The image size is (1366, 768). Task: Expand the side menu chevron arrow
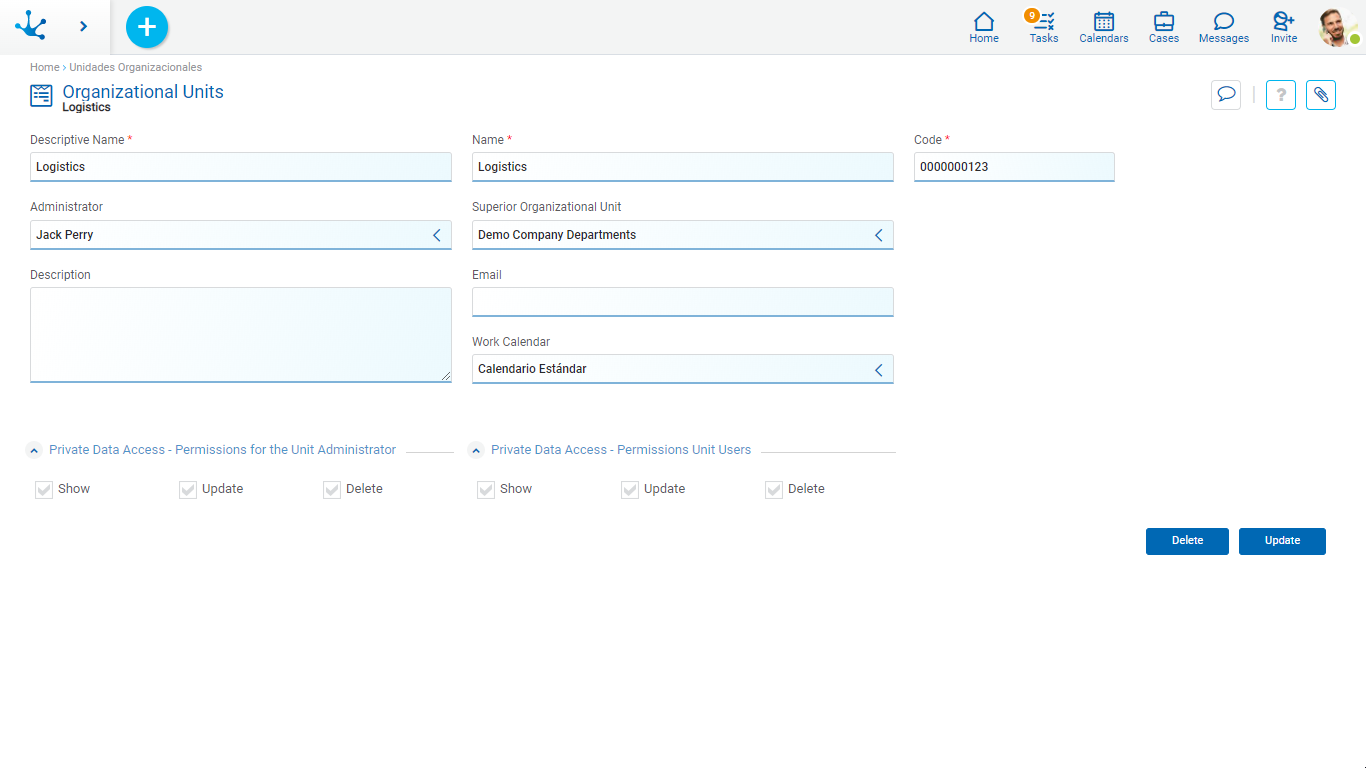tap(83, 27)
